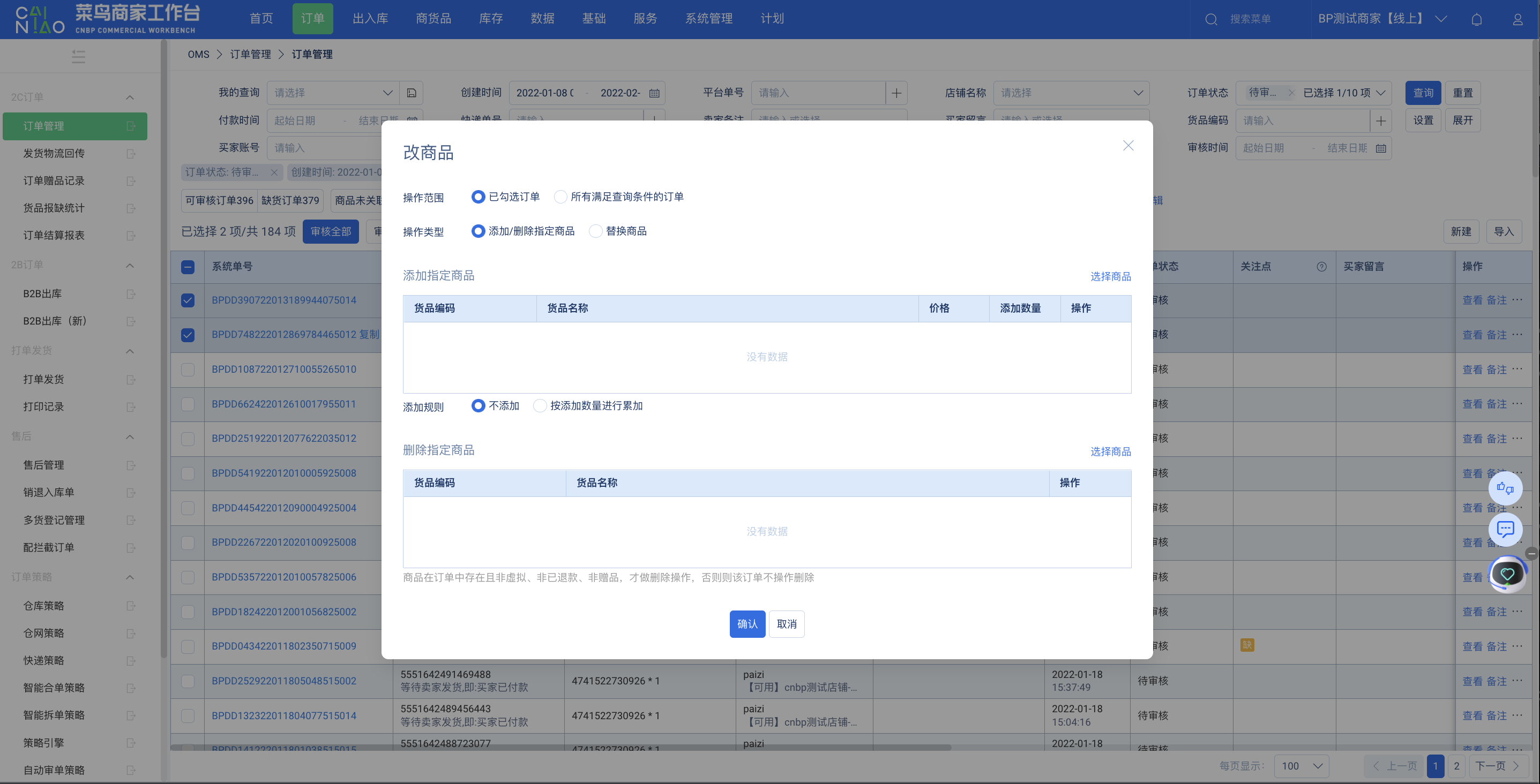The height and width of the screenshot is (784, 1540).
Task: Collapse the 订单策略 sidebar group
Action: coord(130,577)
